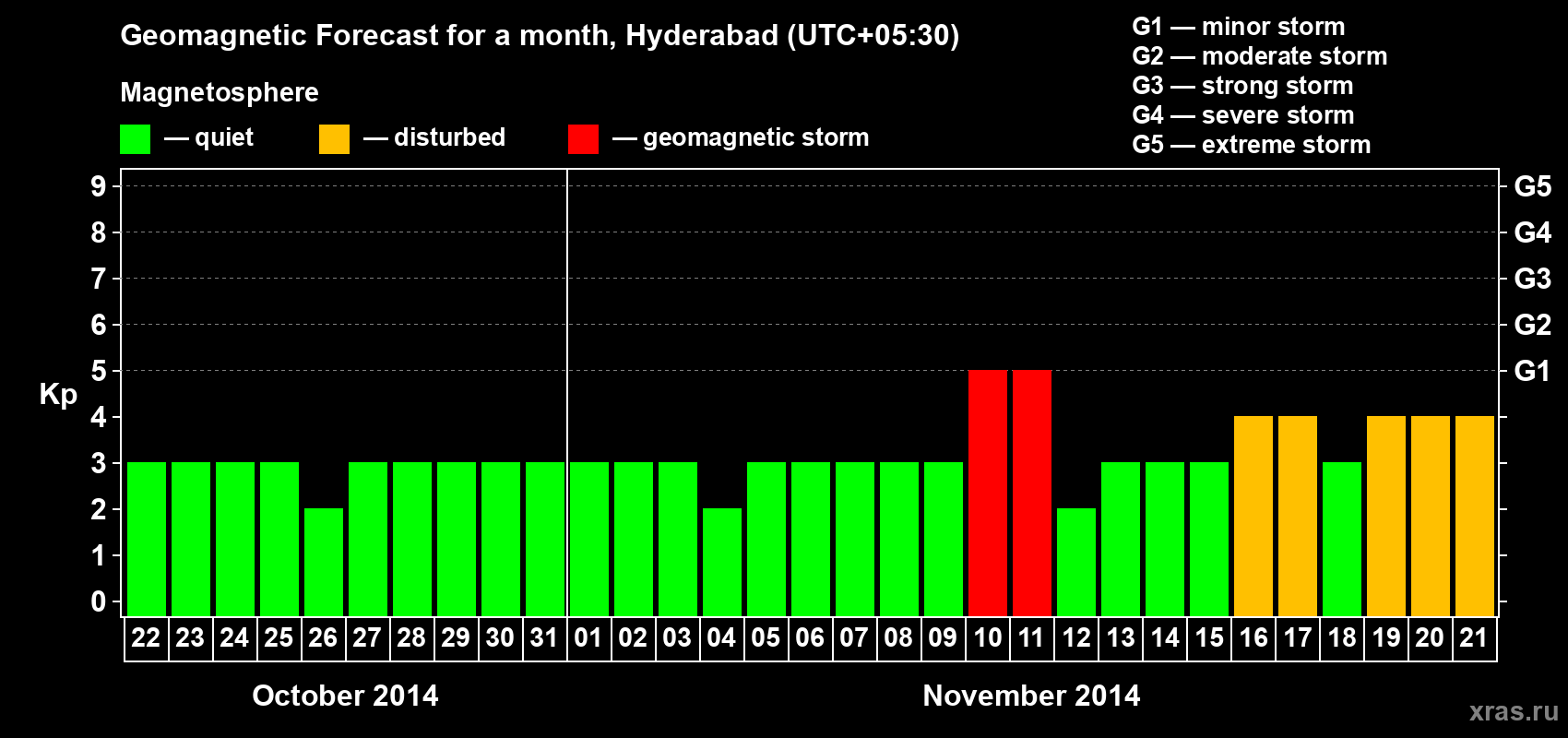Select the orange bar for November 16

point(1253,516)
